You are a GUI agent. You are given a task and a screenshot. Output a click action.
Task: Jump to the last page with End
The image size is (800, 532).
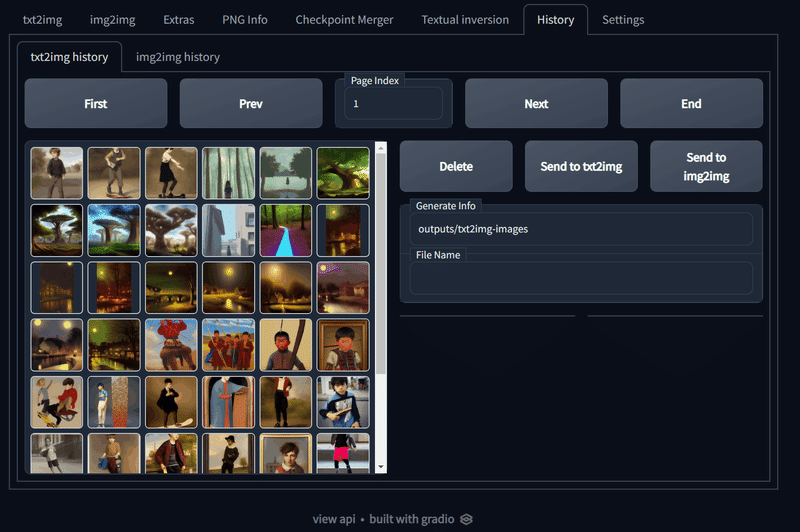691,104
